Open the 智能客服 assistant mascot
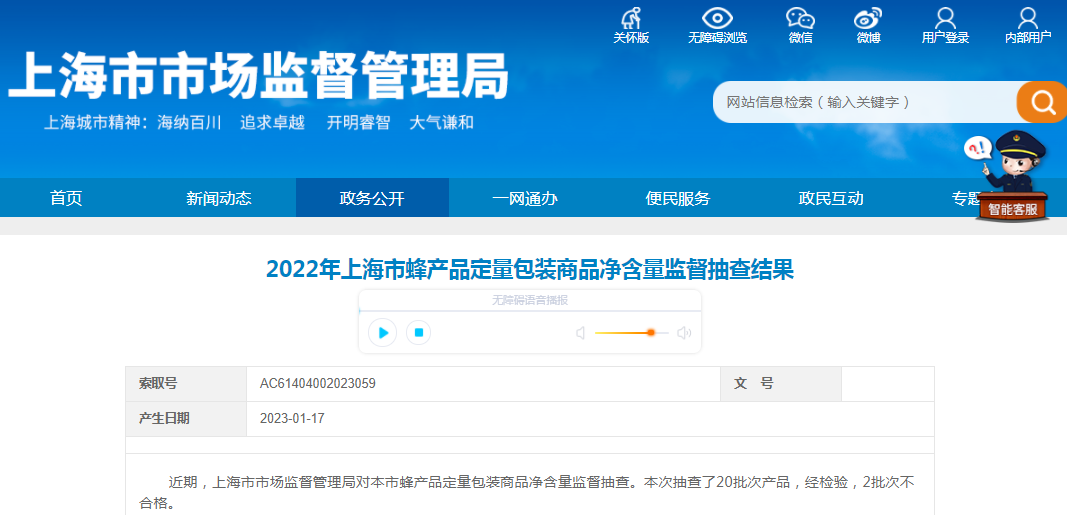Viewport: 1067px width, 515px height. (x=1011, y=176)
